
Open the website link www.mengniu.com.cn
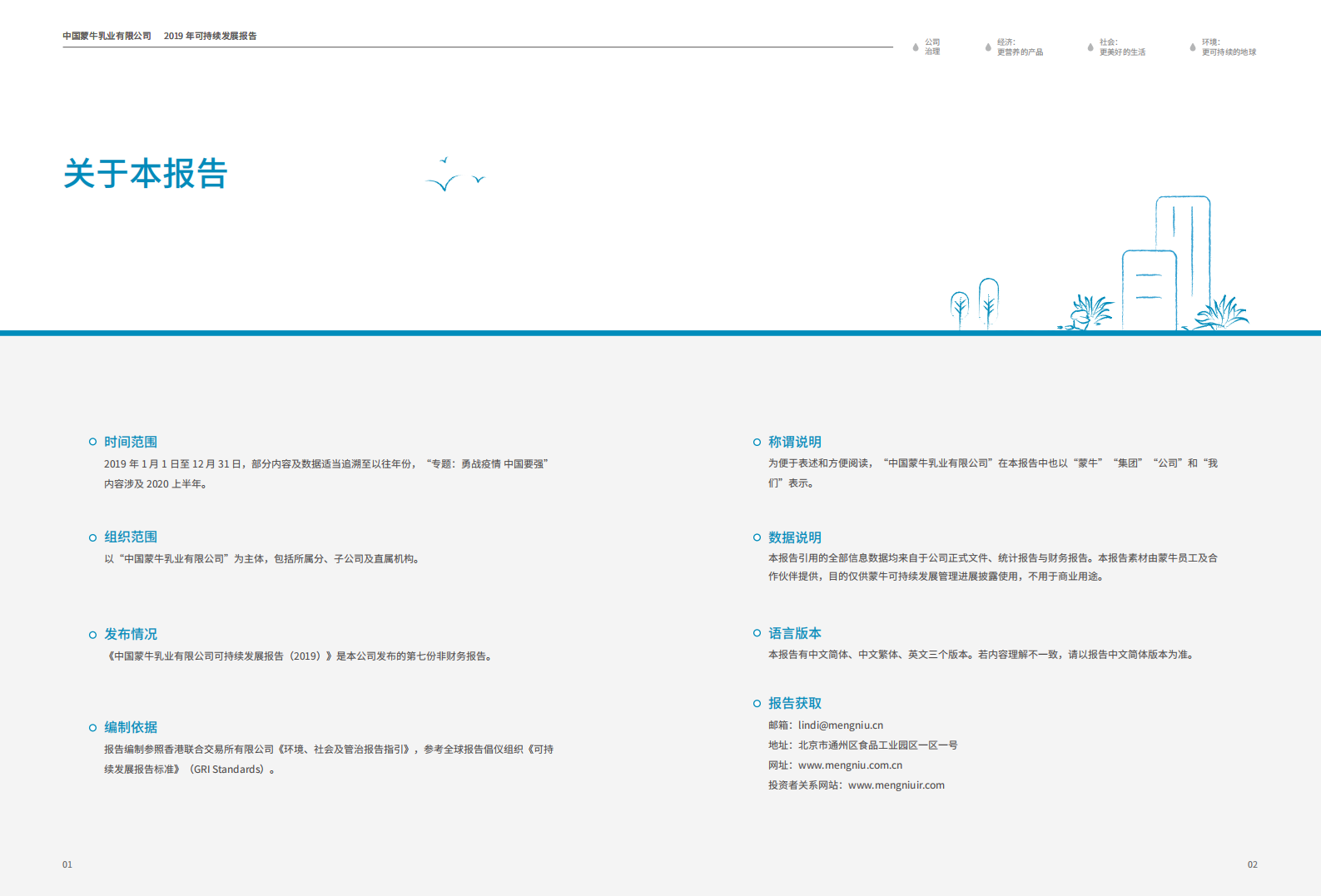[850, 765]
